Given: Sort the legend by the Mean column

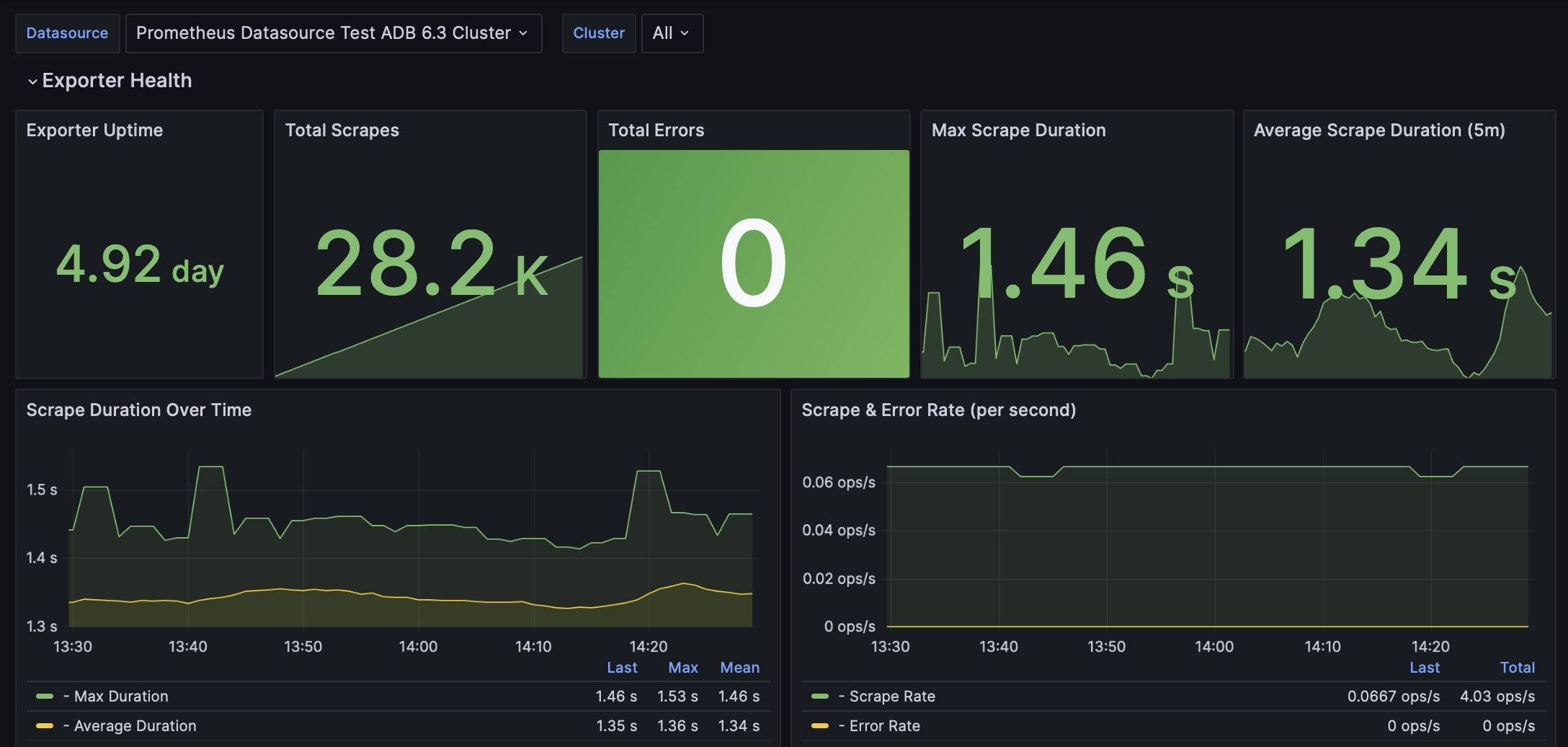Looking at the screenshot, I should (x=739, y=667).
